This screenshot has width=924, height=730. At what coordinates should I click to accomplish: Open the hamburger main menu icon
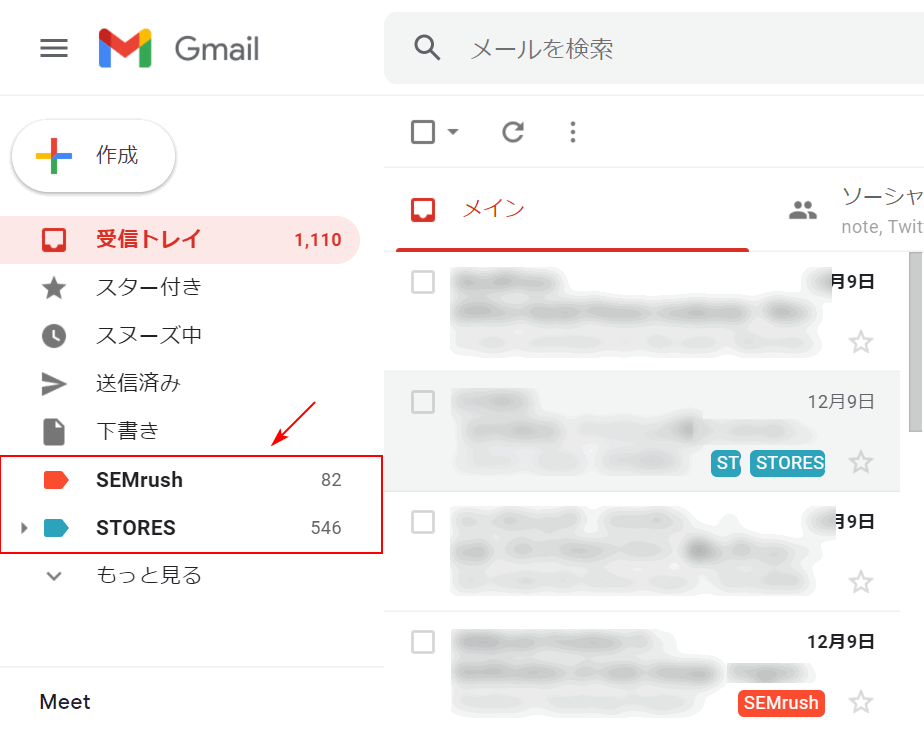click(54, 48)
